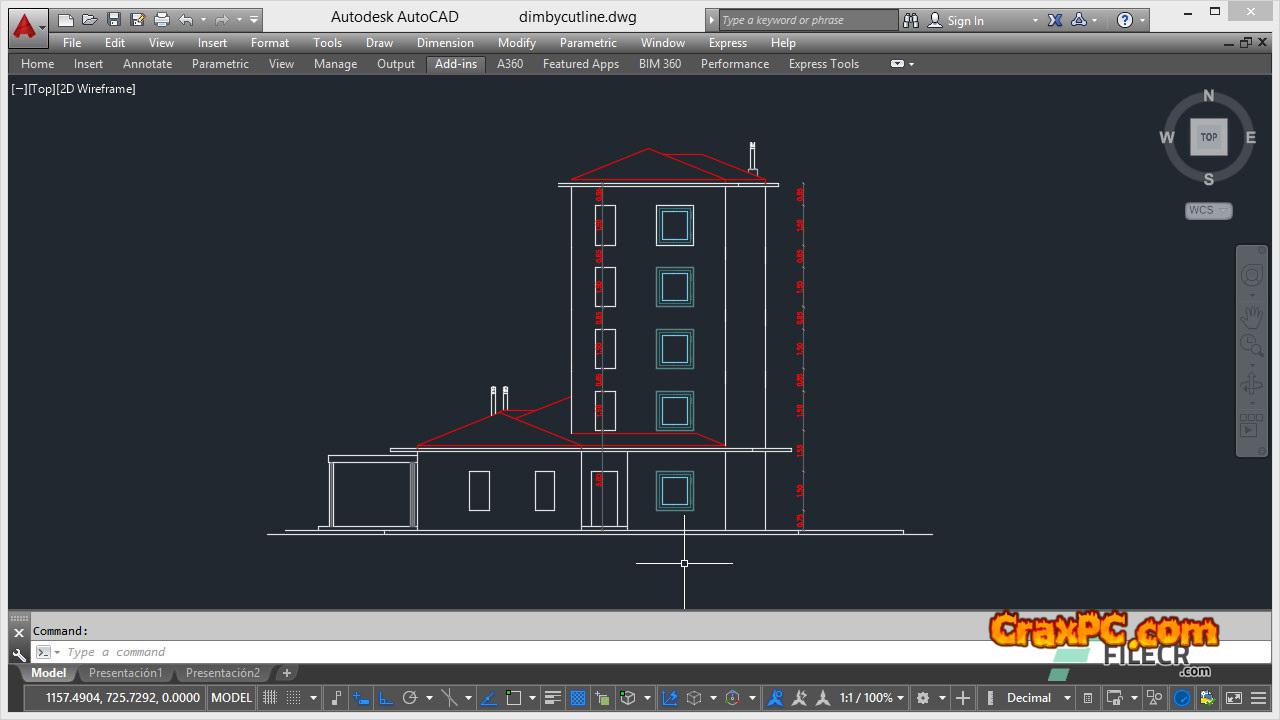
Task: Click the Undo arrow icon
Action: coord(186,19)
